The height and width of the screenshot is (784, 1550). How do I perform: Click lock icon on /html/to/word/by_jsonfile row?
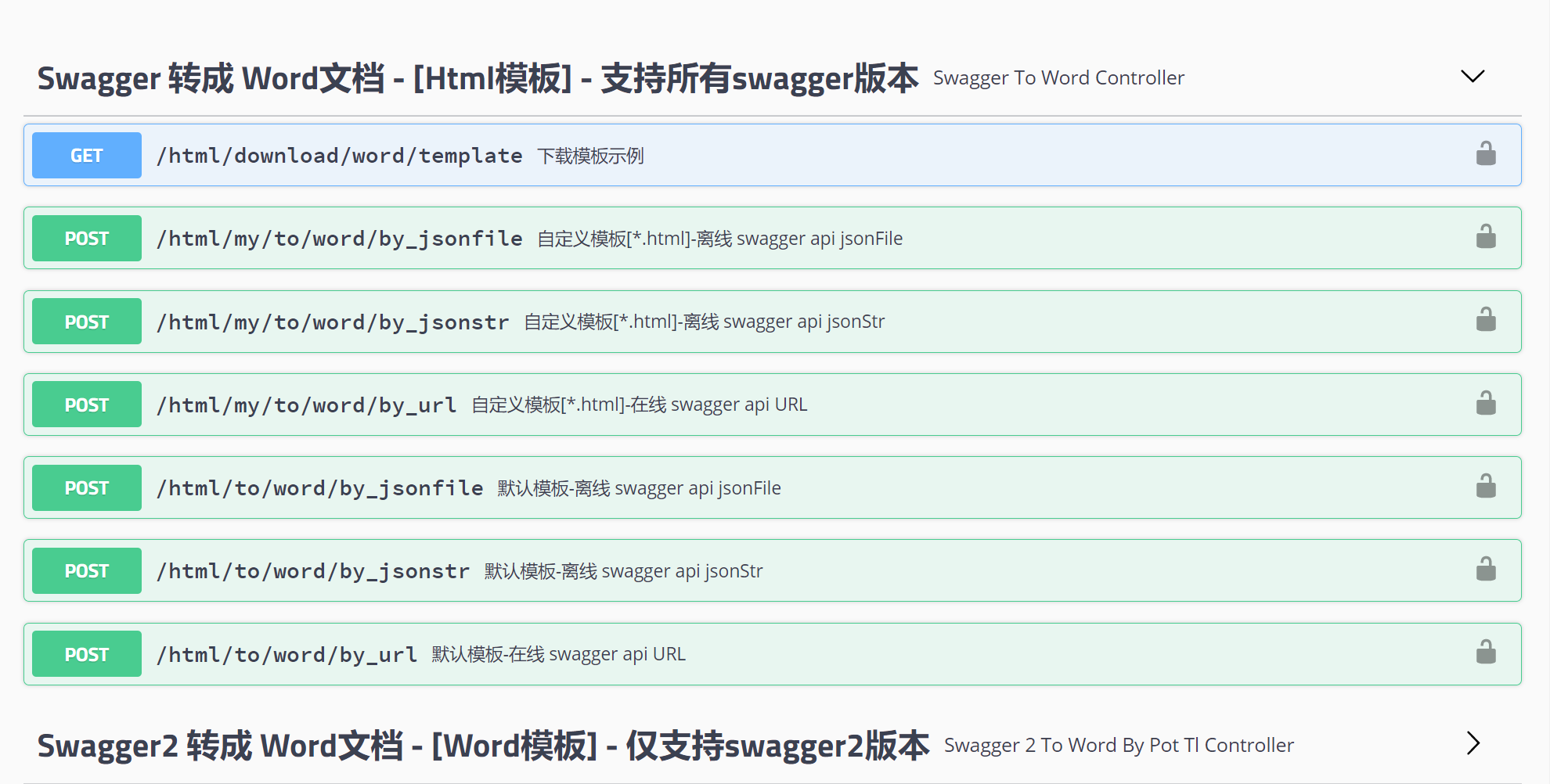1485,486
